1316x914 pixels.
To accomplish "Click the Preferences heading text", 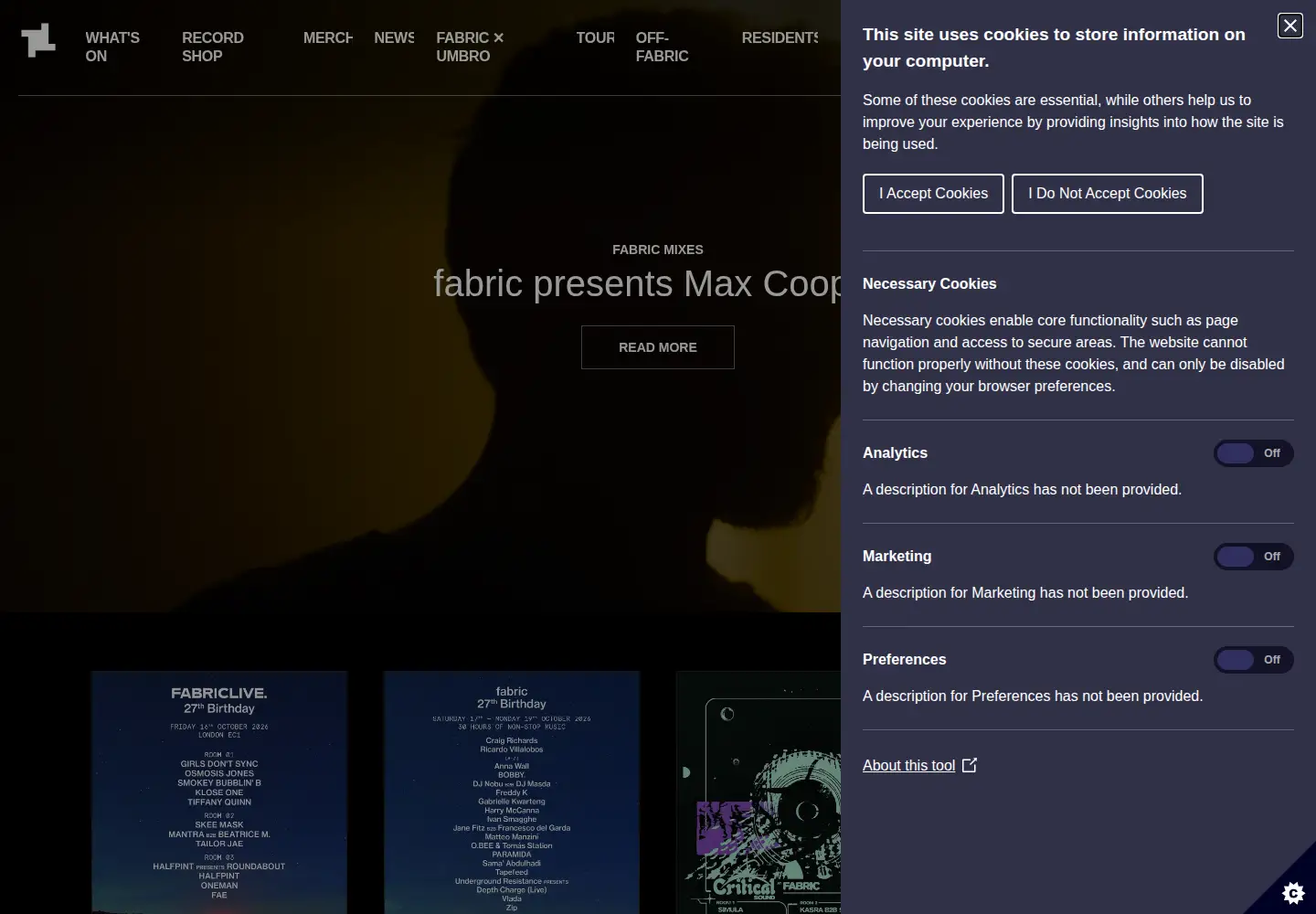I will (904, 660).
